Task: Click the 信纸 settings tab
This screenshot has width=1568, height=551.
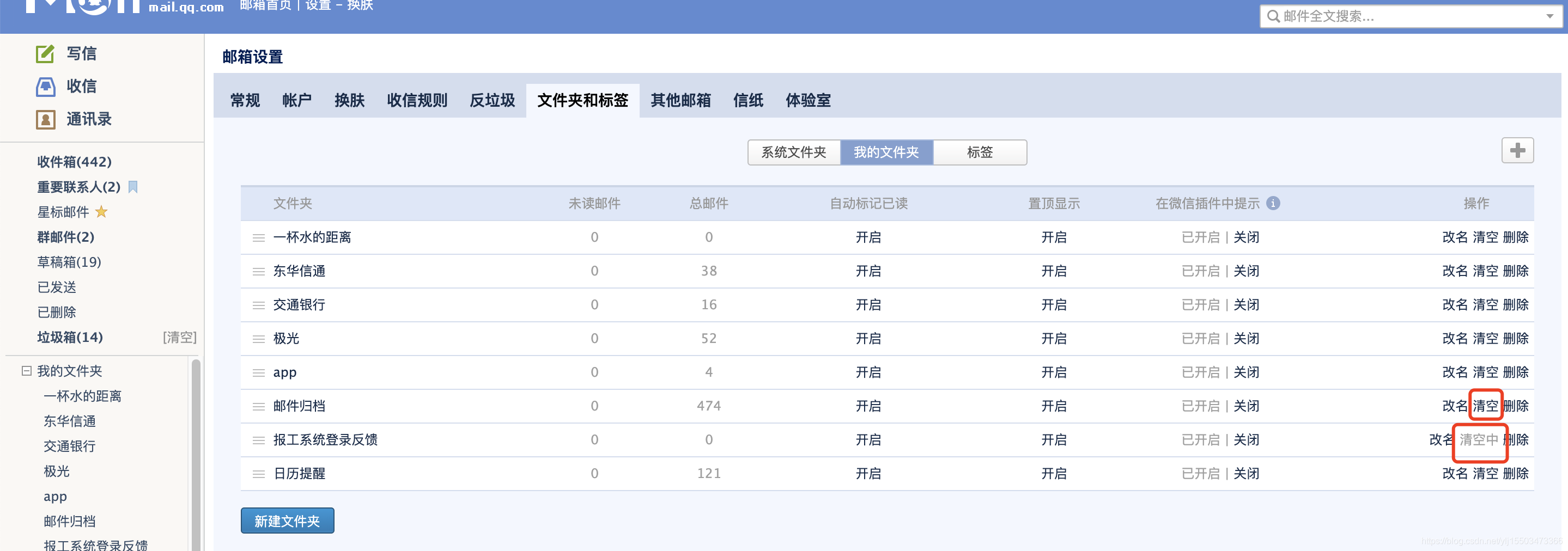Action: (x=748, y=100)
